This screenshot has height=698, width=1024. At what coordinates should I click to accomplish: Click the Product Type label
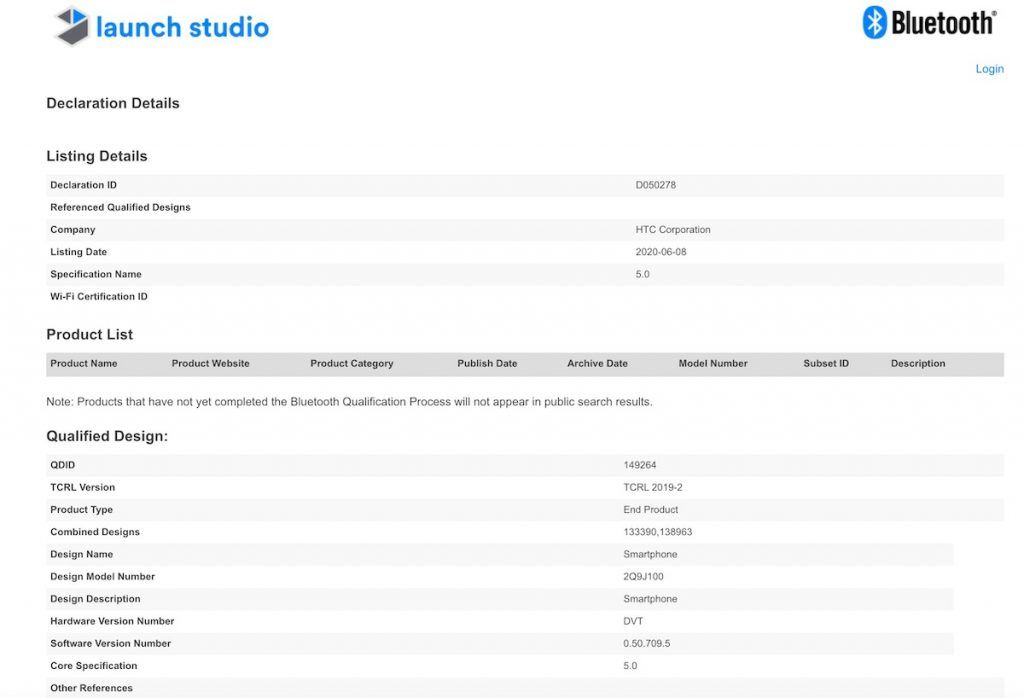pyautogui.click(x=82, y=509)
